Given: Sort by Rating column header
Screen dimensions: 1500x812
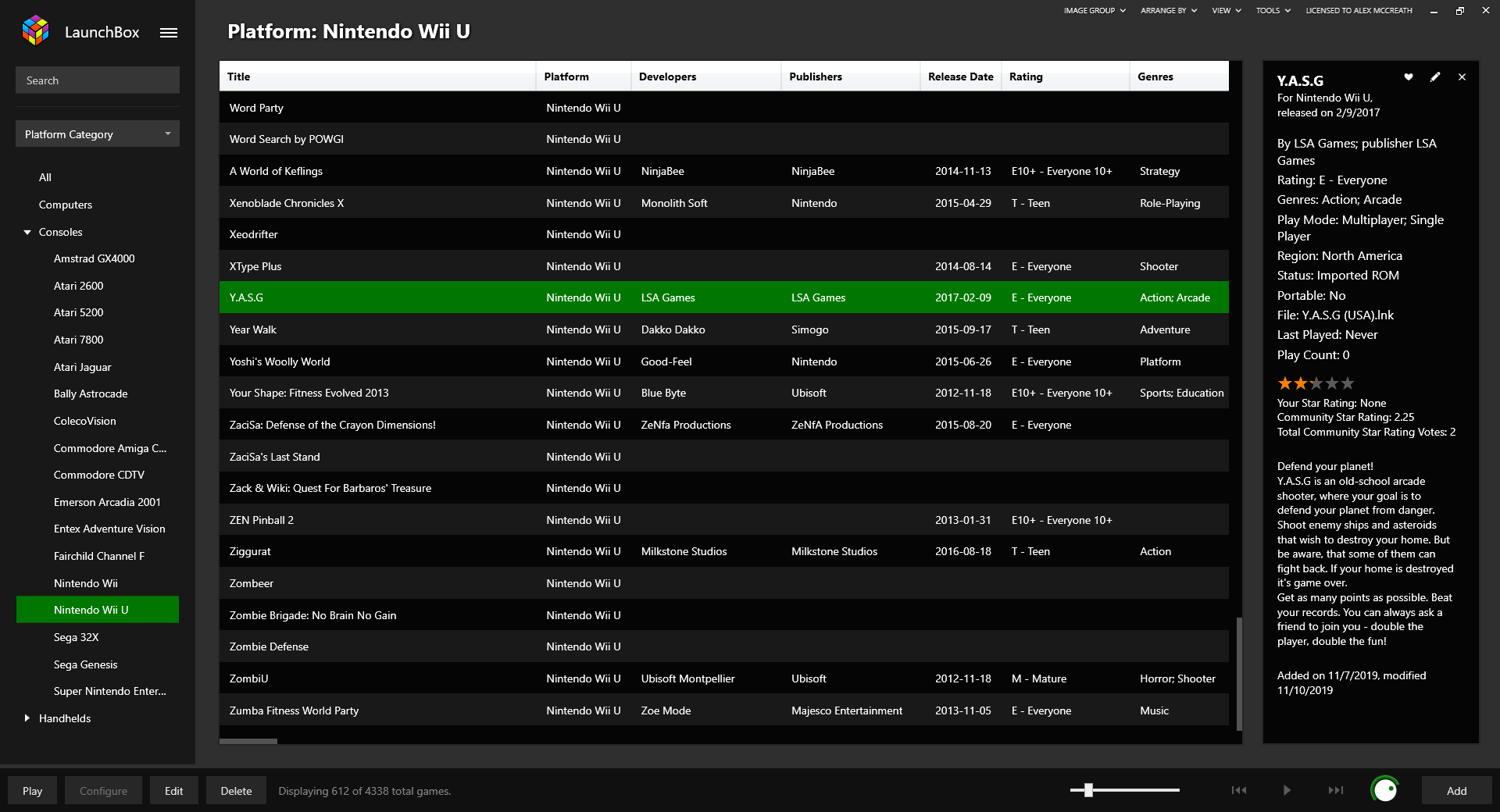Looking at the screenshot, I should [x=1066, y=76].
